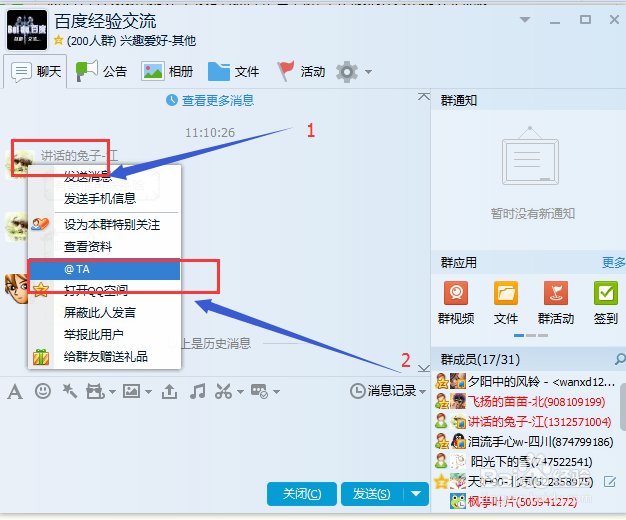Click the send picture icon
The height and width of the screenshot is (520, 626).
tap(131, 391)
